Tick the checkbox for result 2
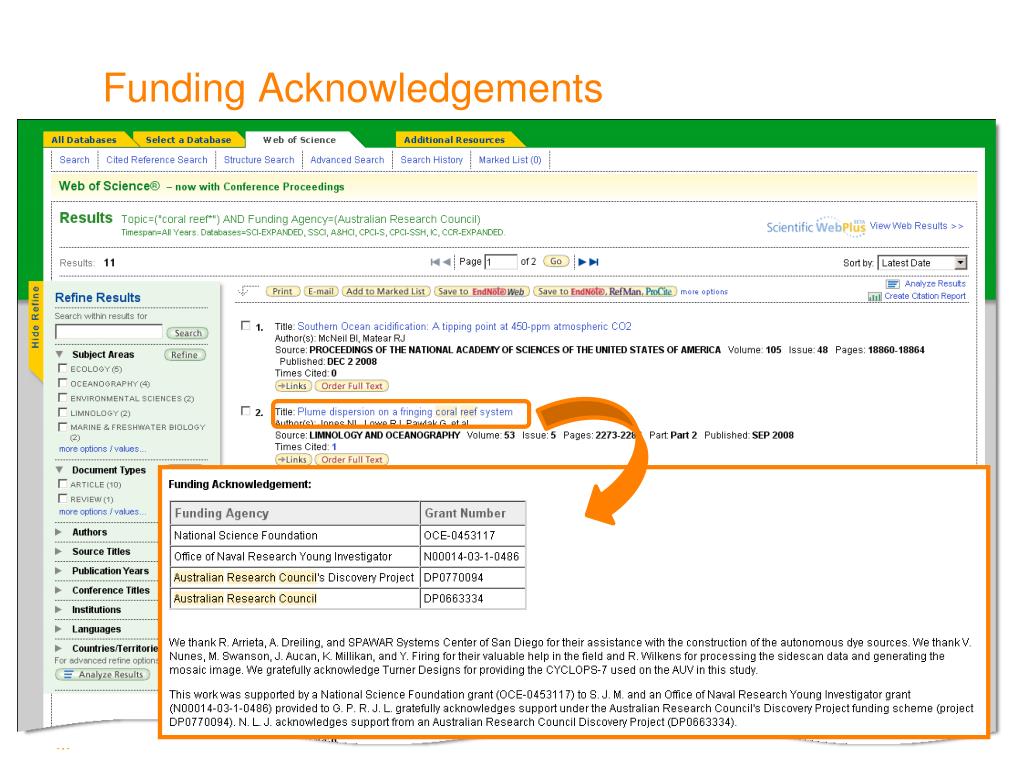Image resolution: width=1024 pixels, height=768 pixels. point(246,411)
